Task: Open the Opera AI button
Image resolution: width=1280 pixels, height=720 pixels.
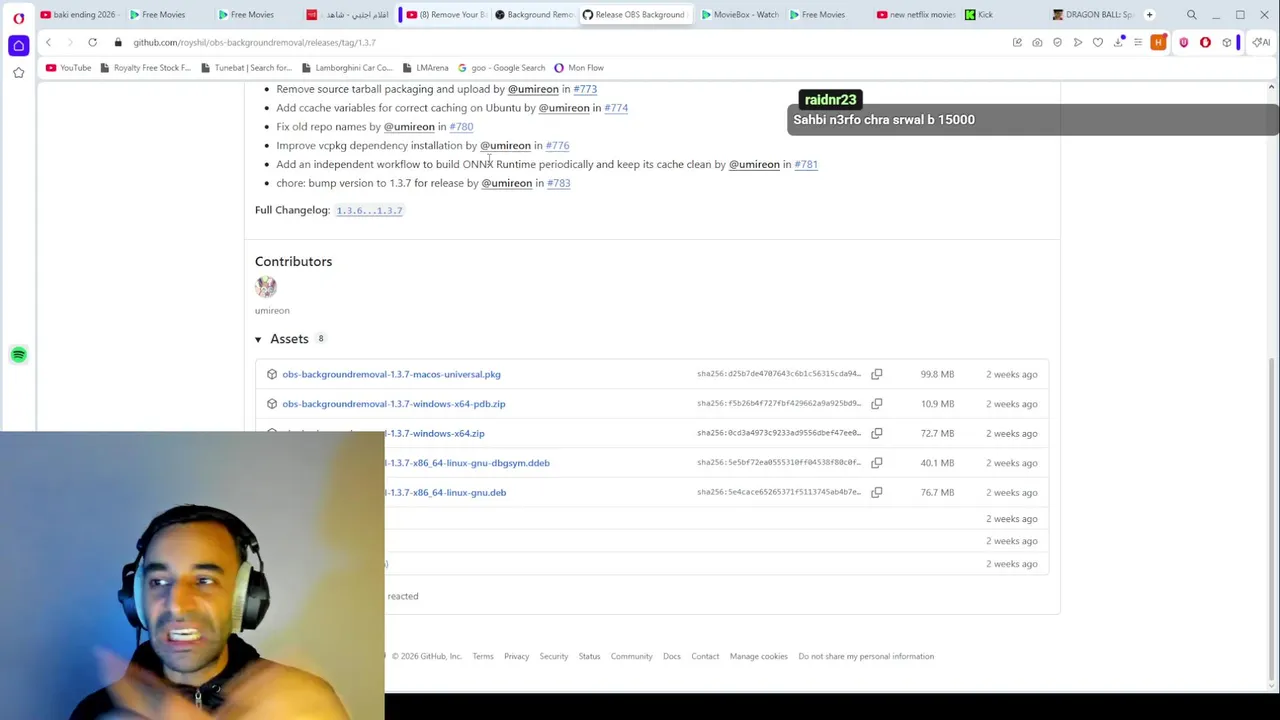Action: (x=1261, y=42)
